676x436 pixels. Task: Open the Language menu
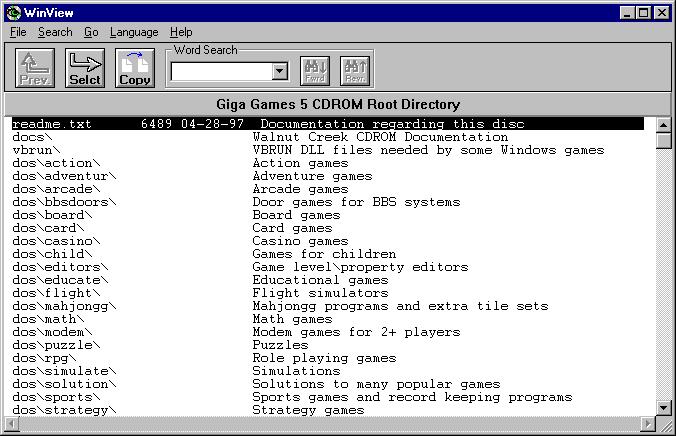[x=134, y=32]
